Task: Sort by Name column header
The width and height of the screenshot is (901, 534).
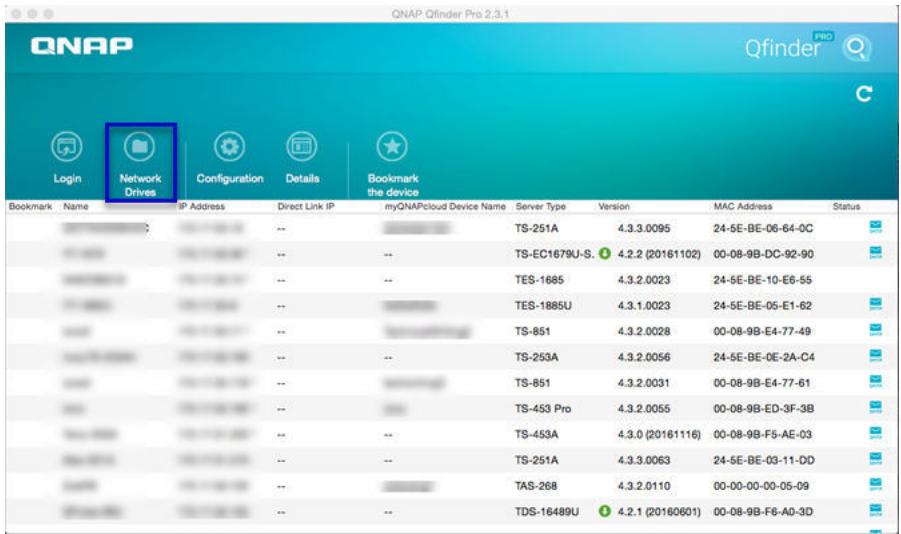Action: click(x=76, y=206)
